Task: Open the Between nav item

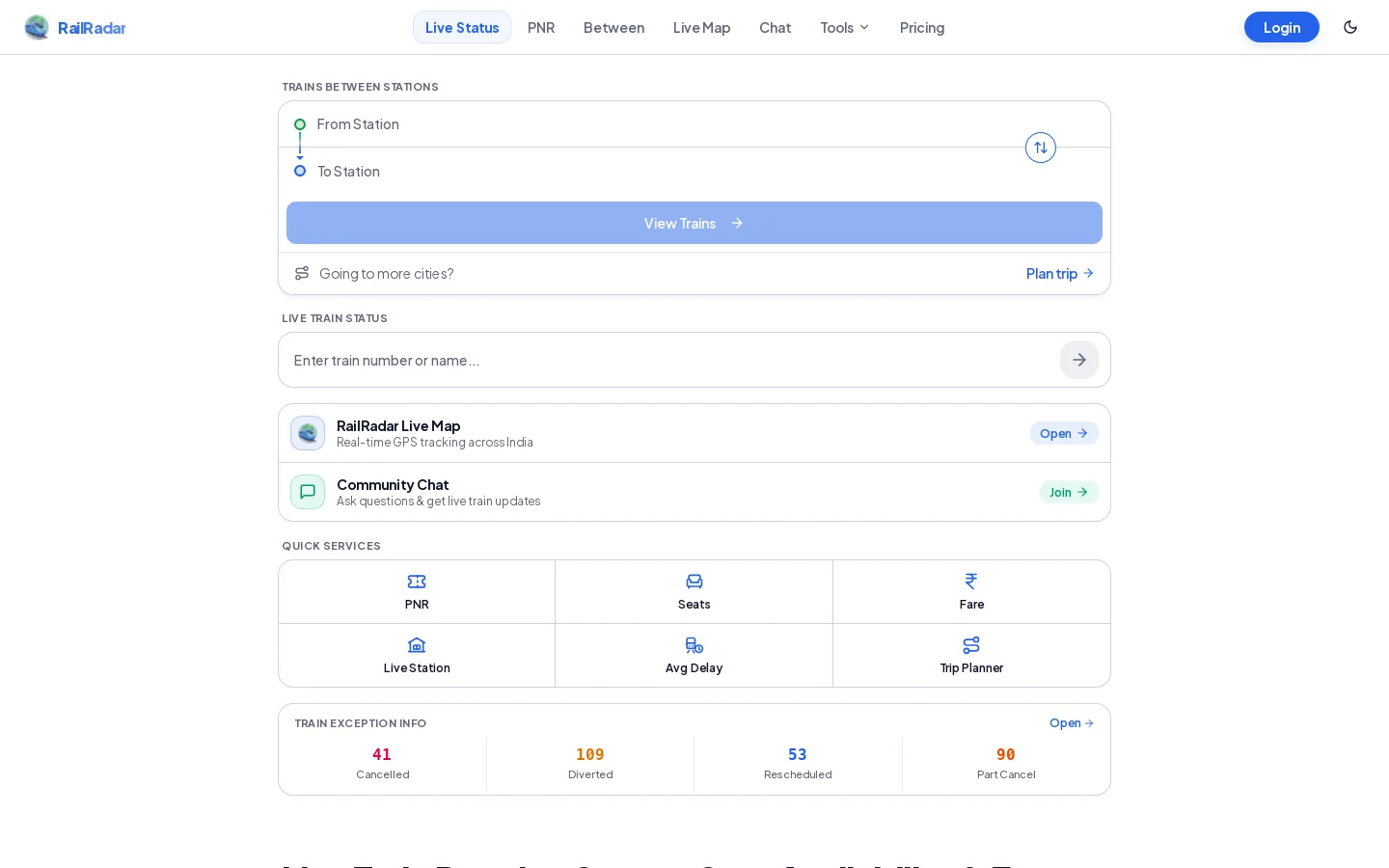Action: (x=613, y=27)
